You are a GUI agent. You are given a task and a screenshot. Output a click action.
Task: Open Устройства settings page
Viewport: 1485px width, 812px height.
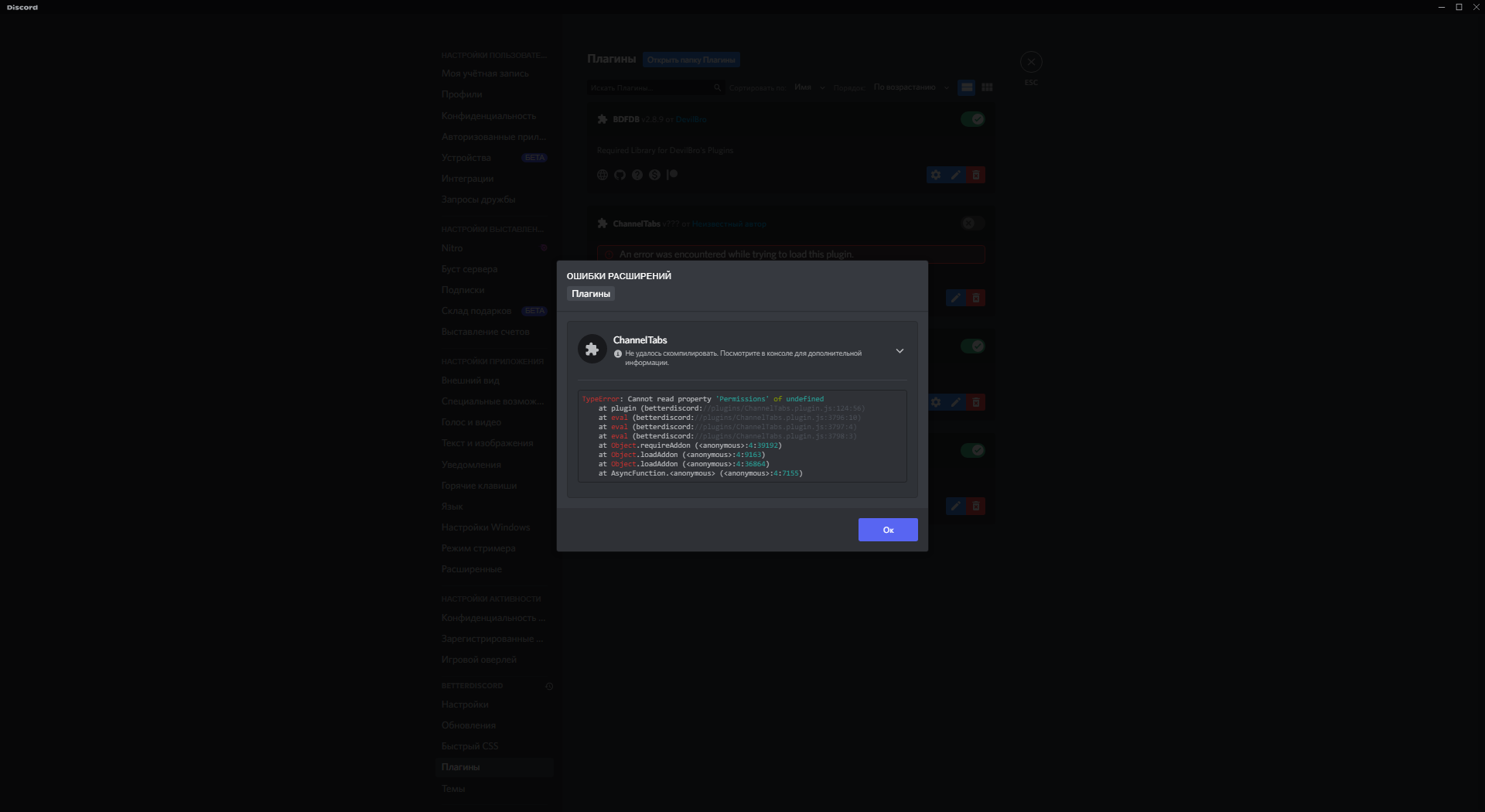coord(494,158)
